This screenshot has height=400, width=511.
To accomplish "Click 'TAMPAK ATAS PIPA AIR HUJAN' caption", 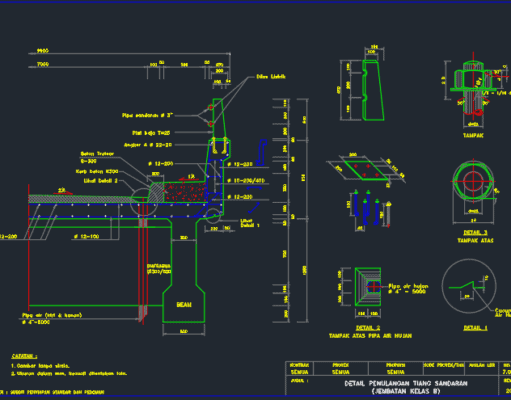I will (x=370, y=336).
